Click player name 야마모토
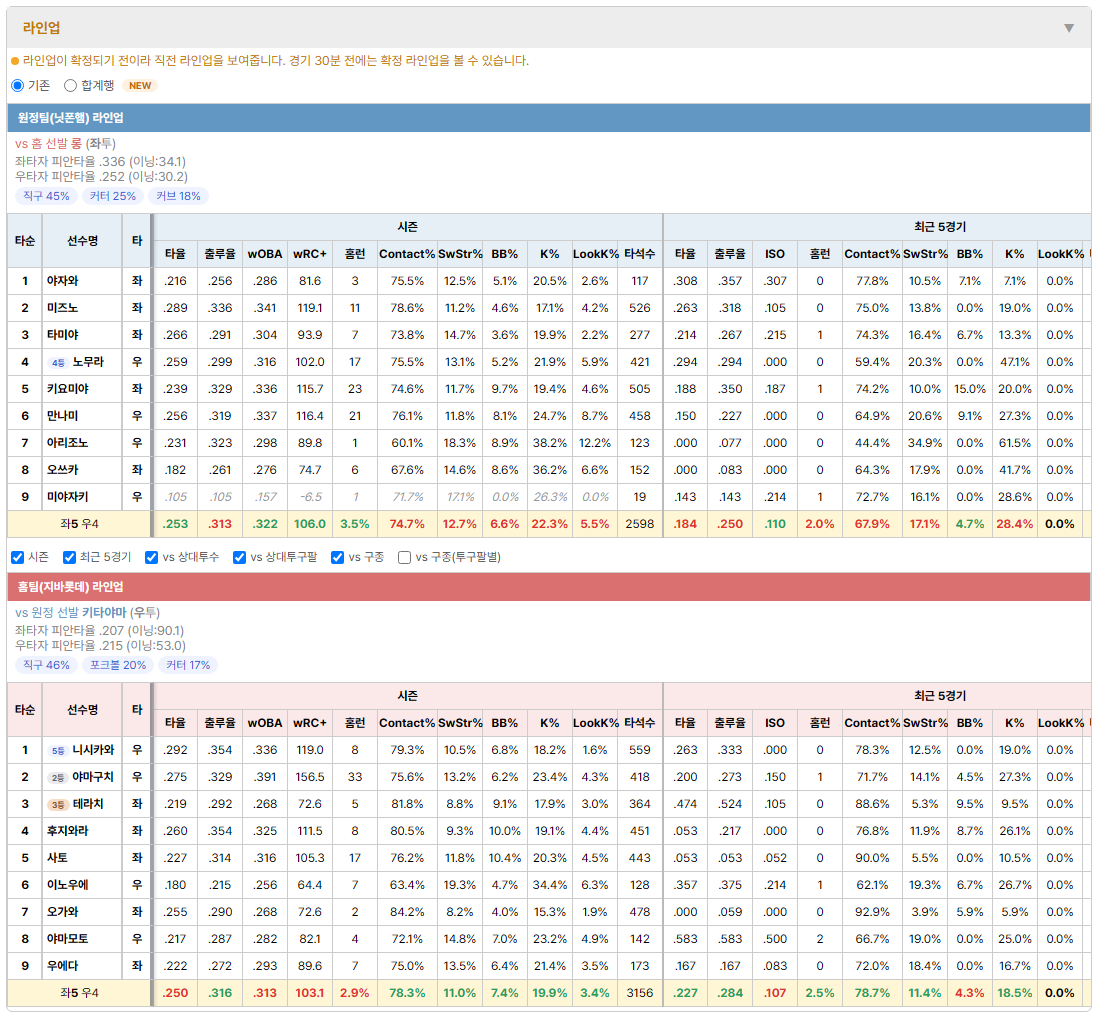 68,939
